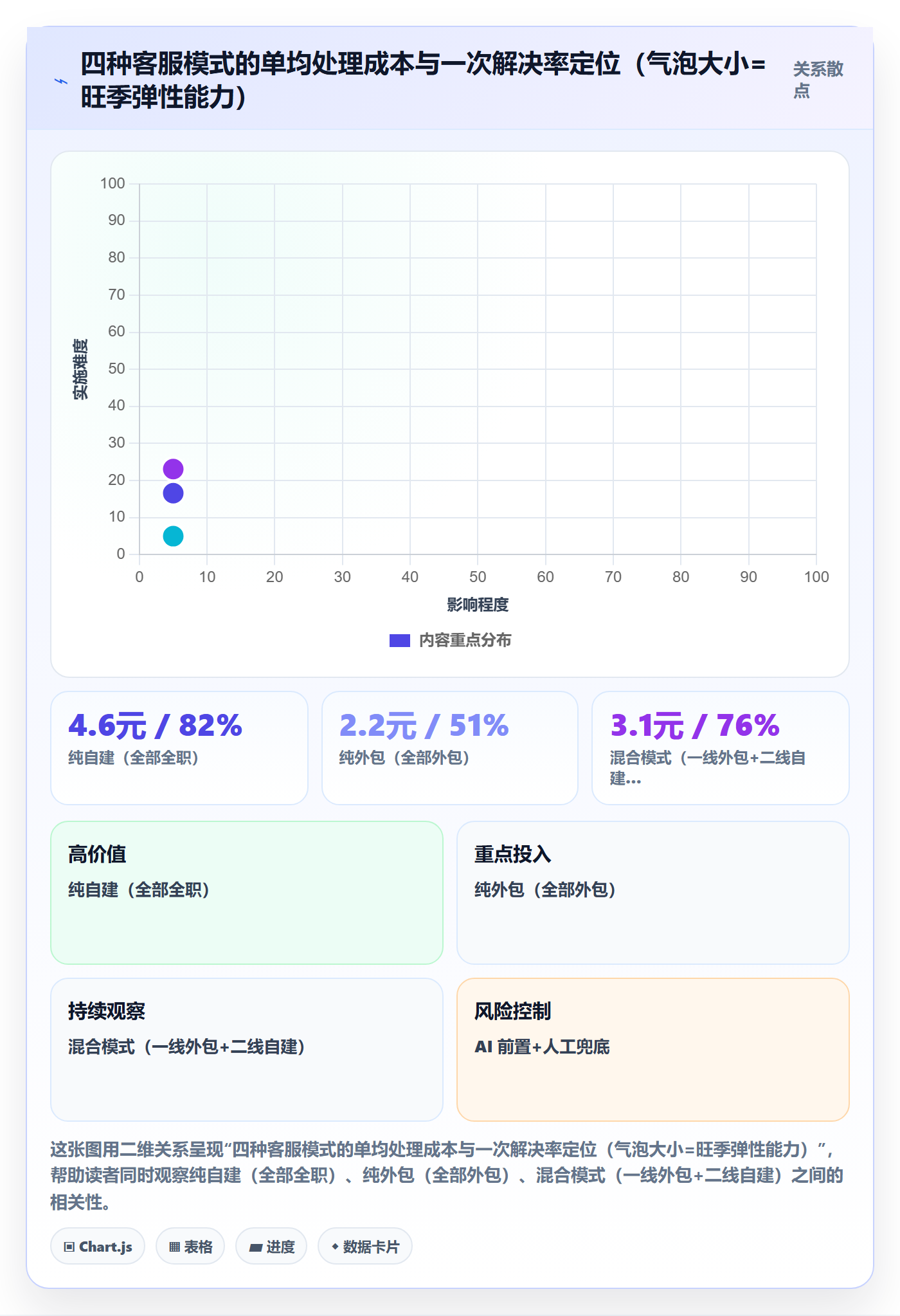Click the diamond icon in 数据卡片 chip
The height and width of the screenshot is (1316, 900).
point(335,1247)
